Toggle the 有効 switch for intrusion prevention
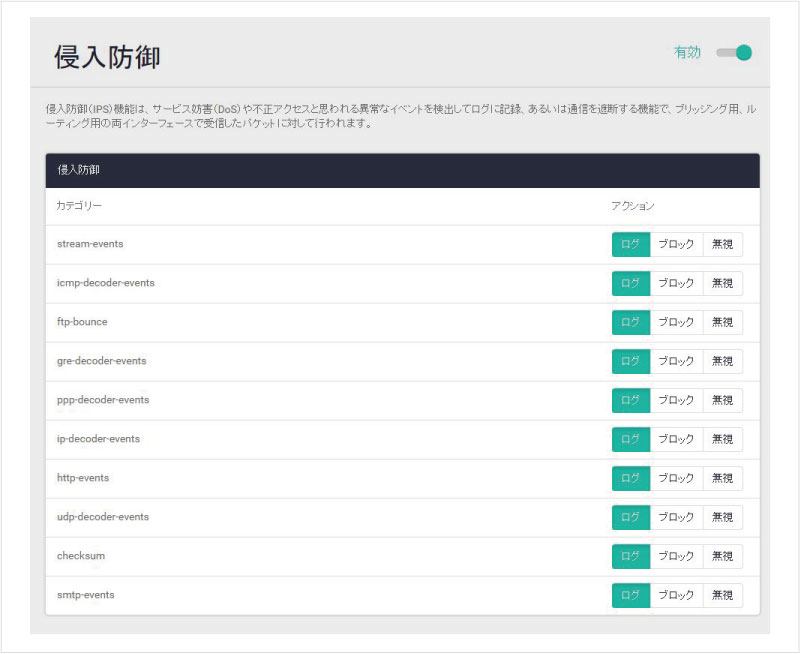This screenshot has height=654, width=800. [x=734, y=53]
